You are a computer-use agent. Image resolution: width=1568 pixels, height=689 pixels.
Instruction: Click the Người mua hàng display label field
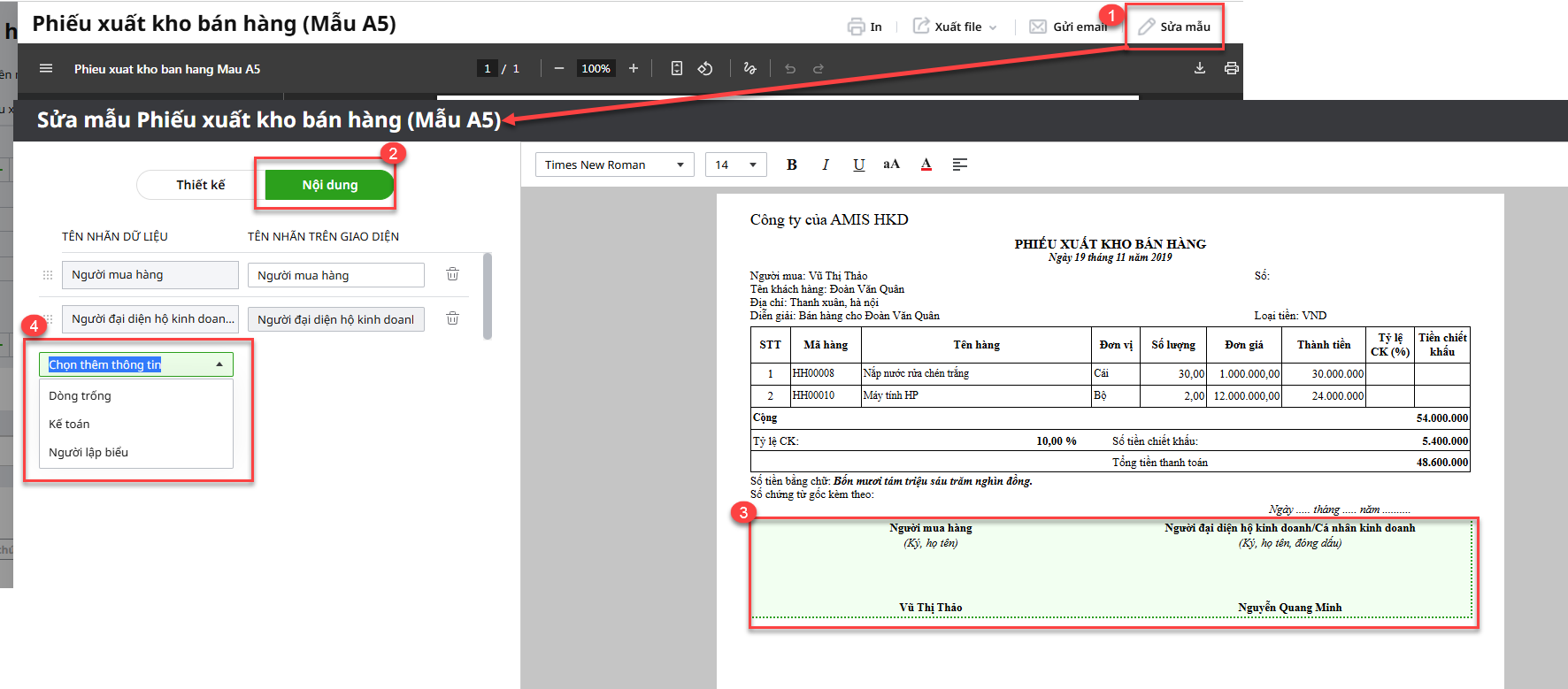(335, 275)
